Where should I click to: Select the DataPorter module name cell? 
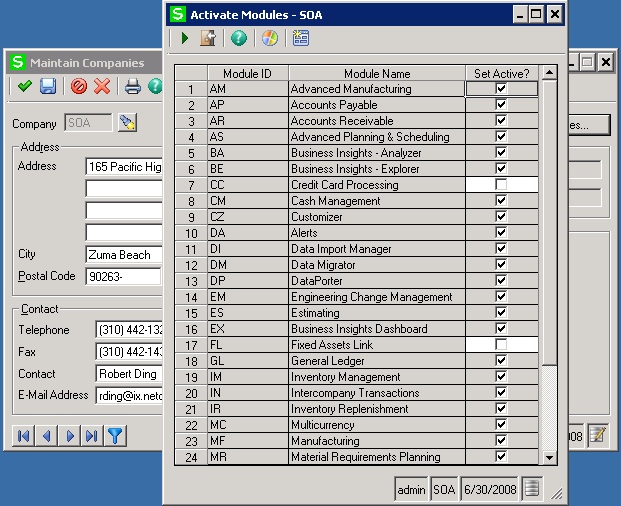point(377,281)
